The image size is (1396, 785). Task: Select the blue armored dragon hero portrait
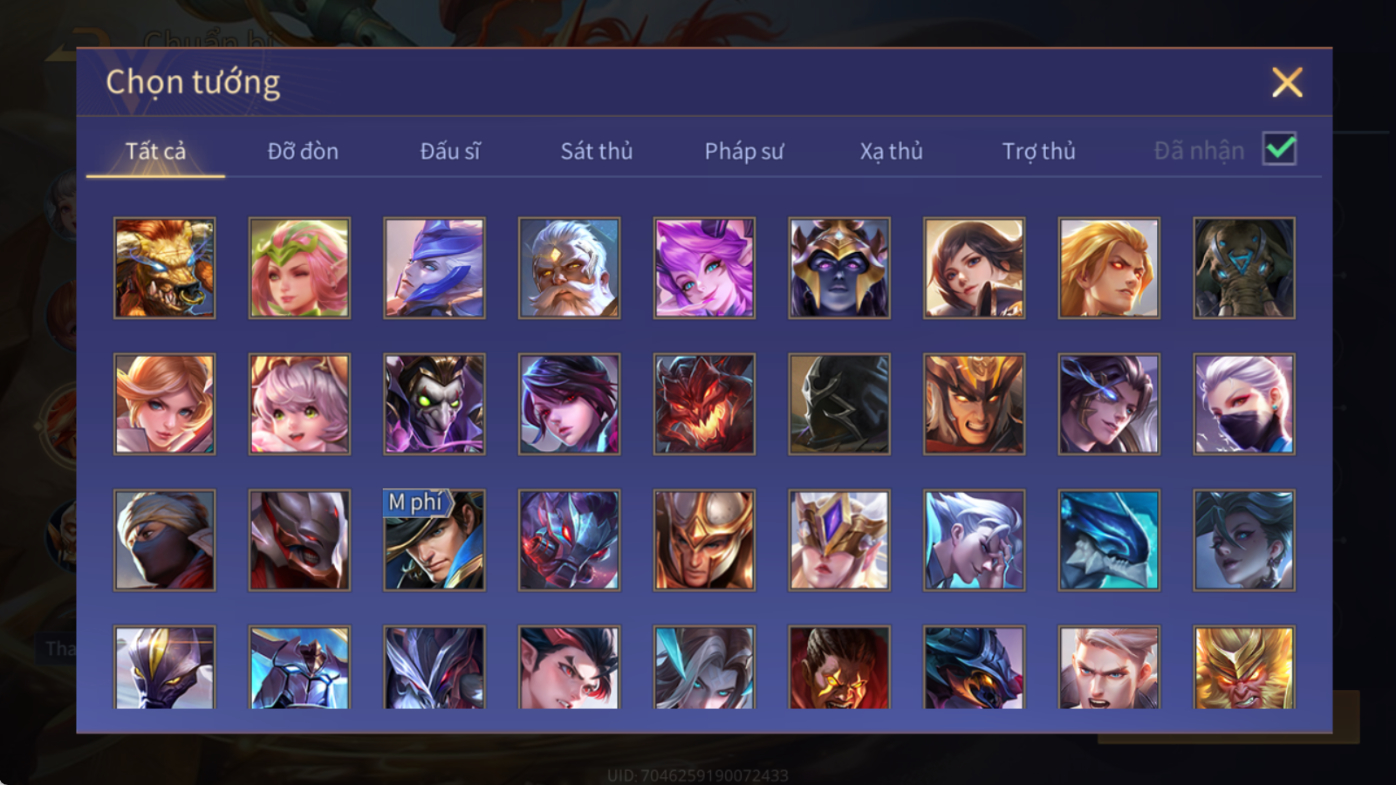[x=1109, y=540]
